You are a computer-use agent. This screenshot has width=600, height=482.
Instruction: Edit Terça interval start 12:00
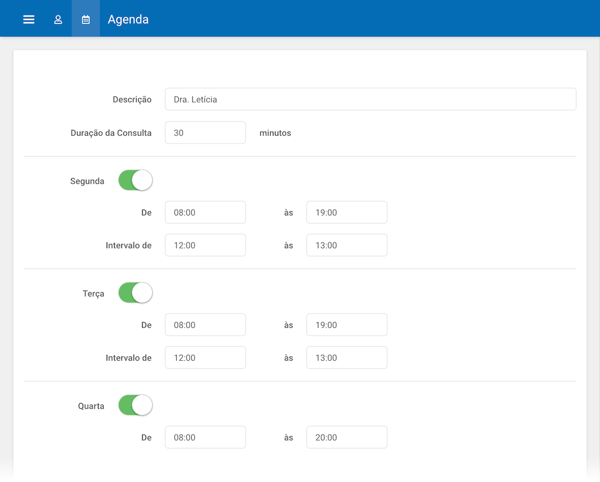205,358
